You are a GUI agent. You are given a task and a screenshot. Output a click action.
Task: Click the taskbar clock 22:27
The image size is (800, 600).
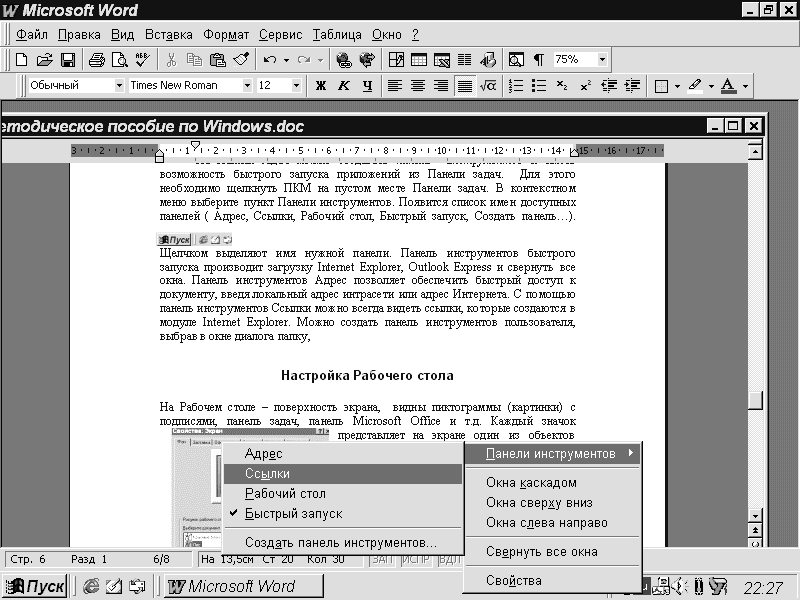click(763, 587)
